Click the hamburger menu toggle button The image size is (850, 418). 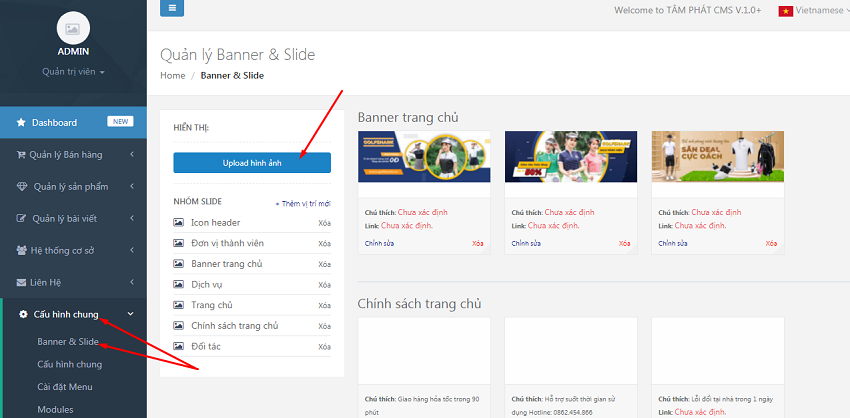tap(172, 9)
